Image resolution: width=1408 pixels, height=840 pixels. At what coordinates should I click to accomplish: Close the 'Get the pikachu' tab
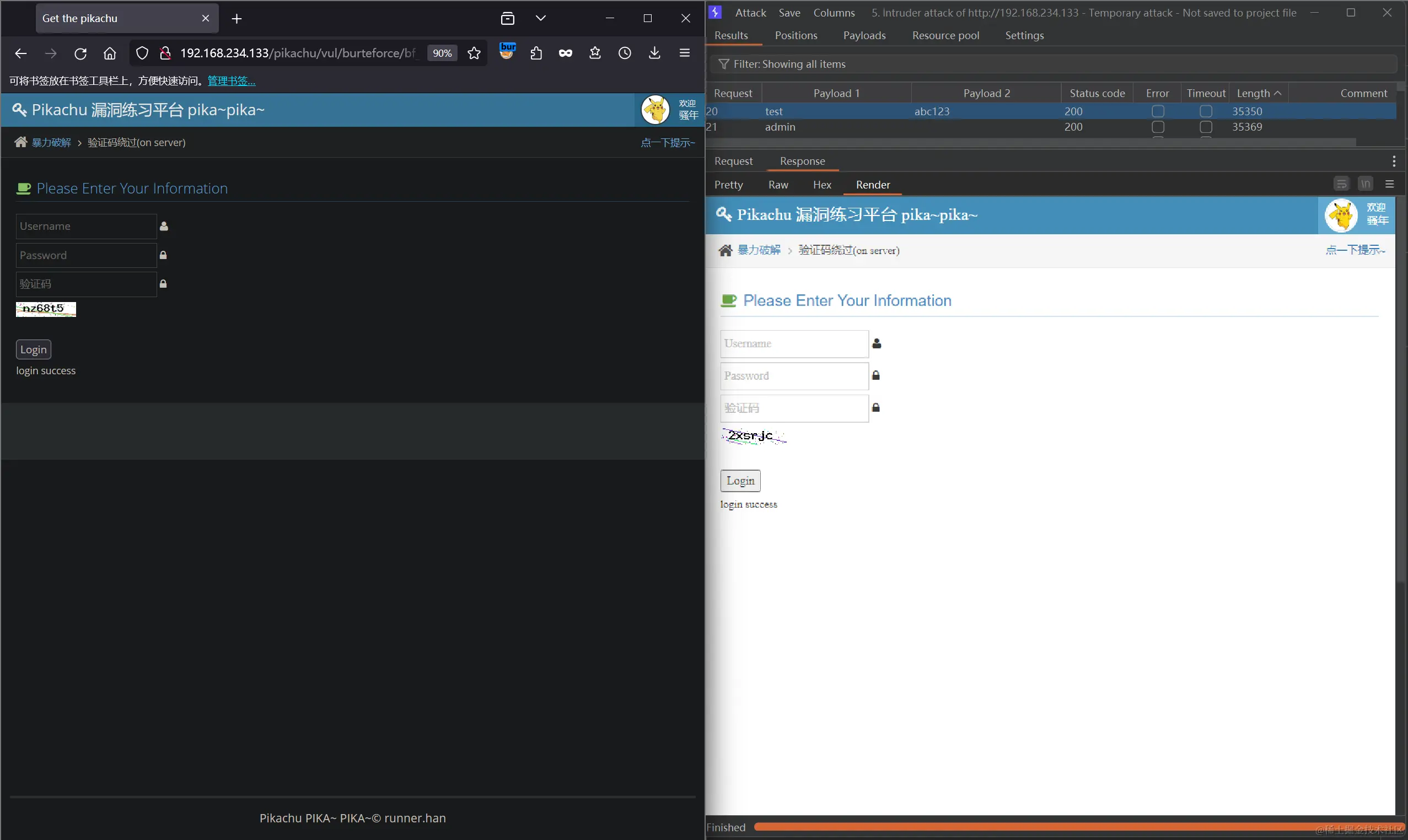click(x=206, y=19)
